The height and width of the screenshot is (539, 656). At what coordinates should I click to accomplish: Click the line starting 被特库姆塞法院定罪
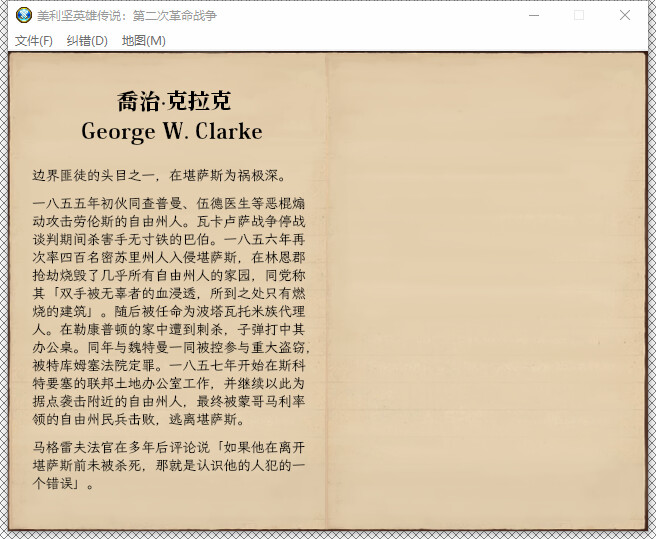168,365
